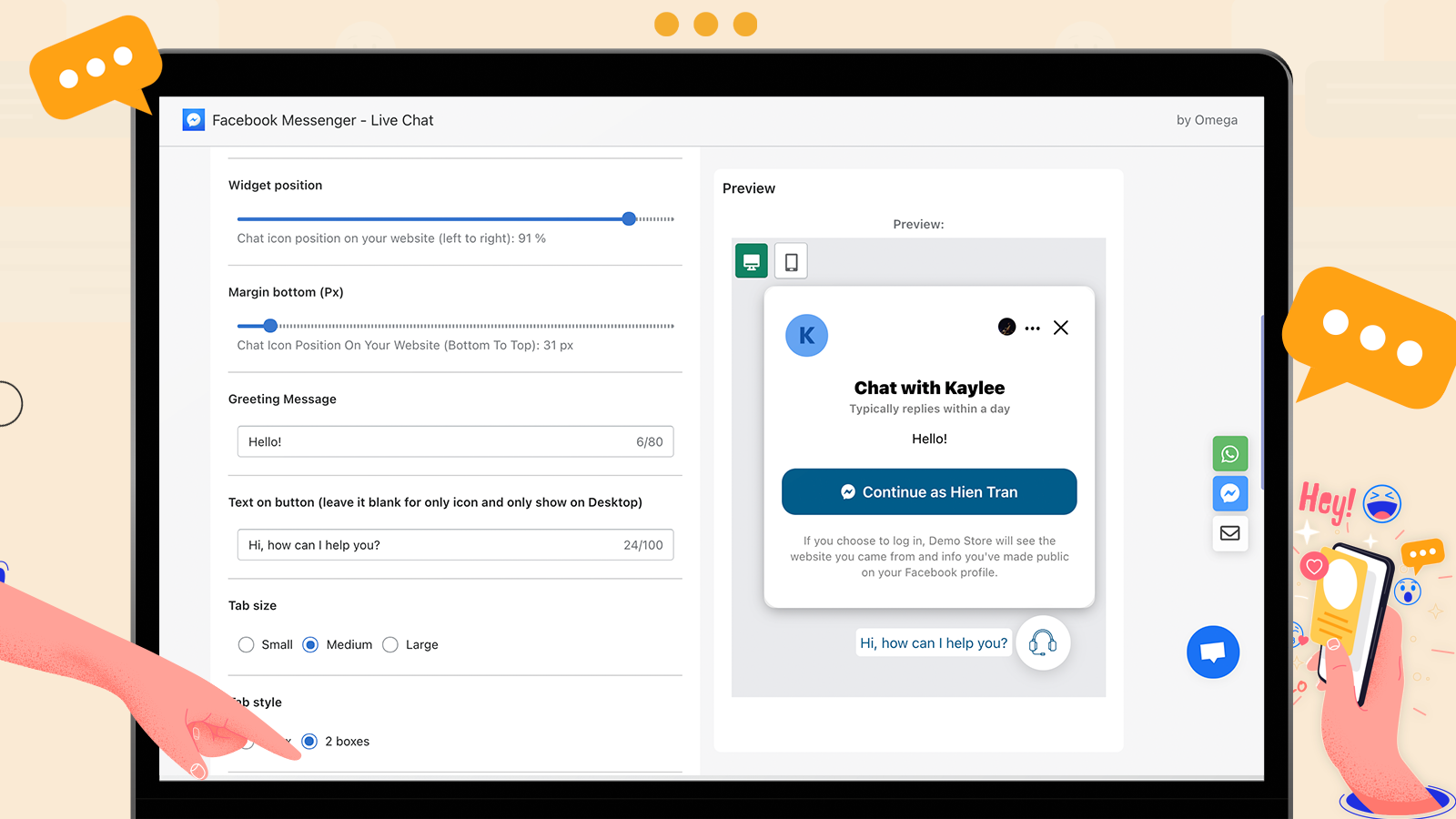Click the 'Preview' panel heading
The height and width of the screenshot is (819, 1456).
pyautogui.click(x=749, y=188)
